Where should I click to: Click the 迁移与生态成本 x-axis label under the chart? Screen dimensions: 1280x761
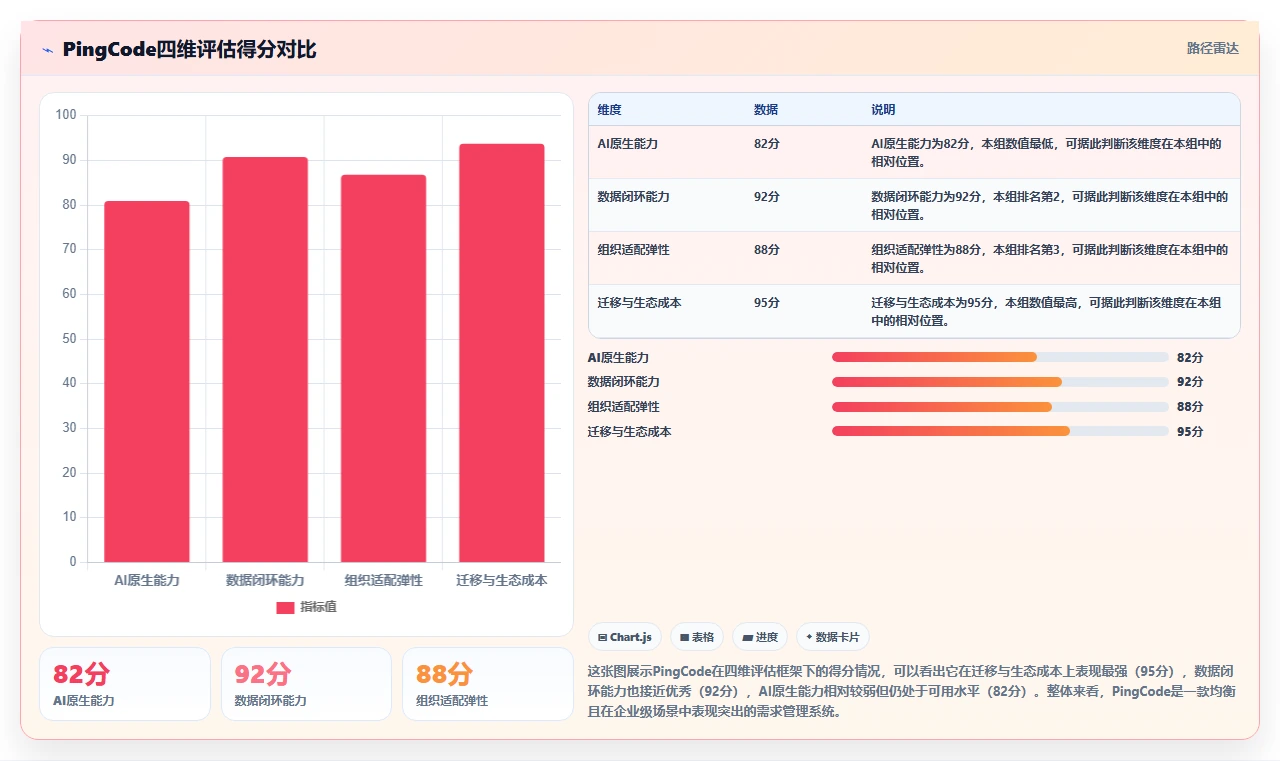(501, 581)
